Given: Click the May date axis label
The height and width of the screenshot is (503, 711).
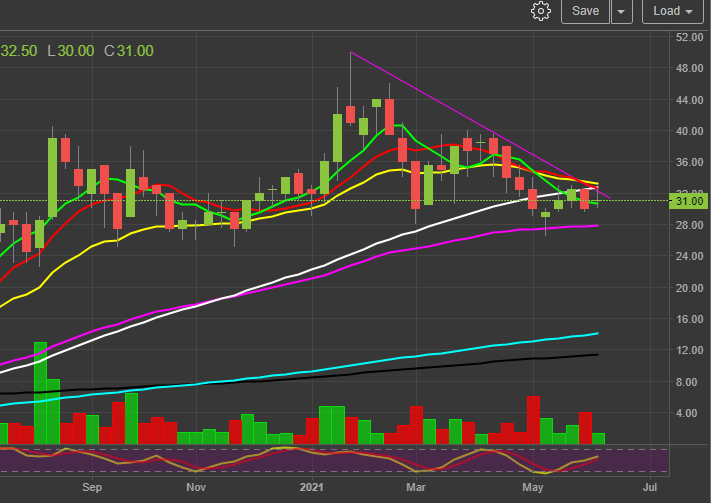Looking at the screenshot, I should pos(533,488).
